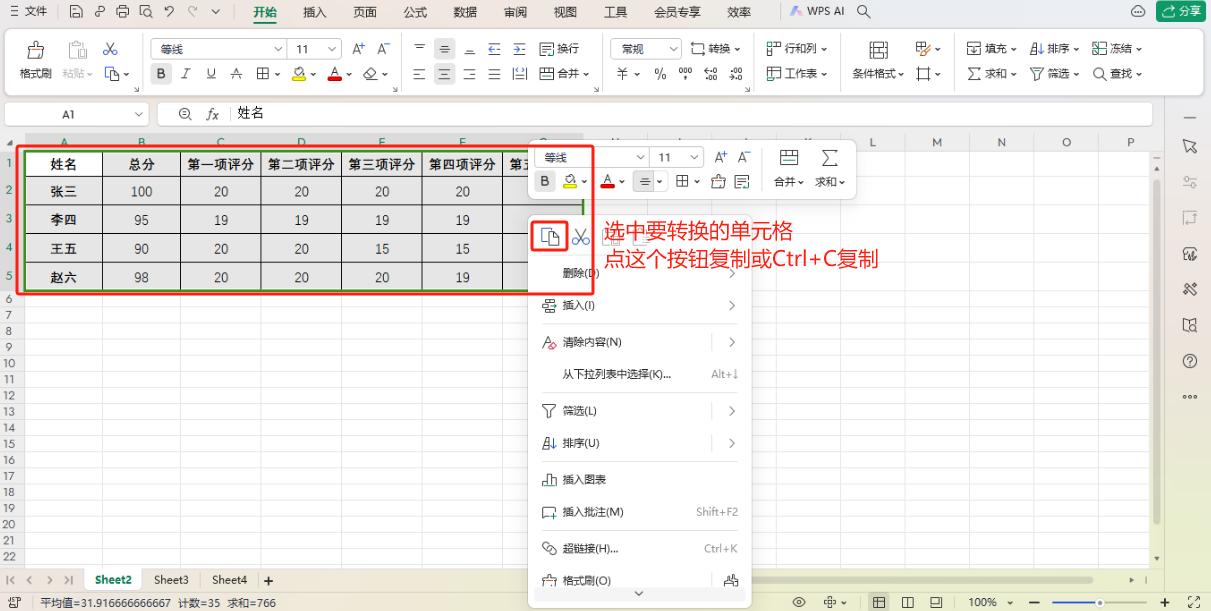Switch to Sheet3 tab
This screenshot has width=1211, height=611.
(x=171, y=580)
